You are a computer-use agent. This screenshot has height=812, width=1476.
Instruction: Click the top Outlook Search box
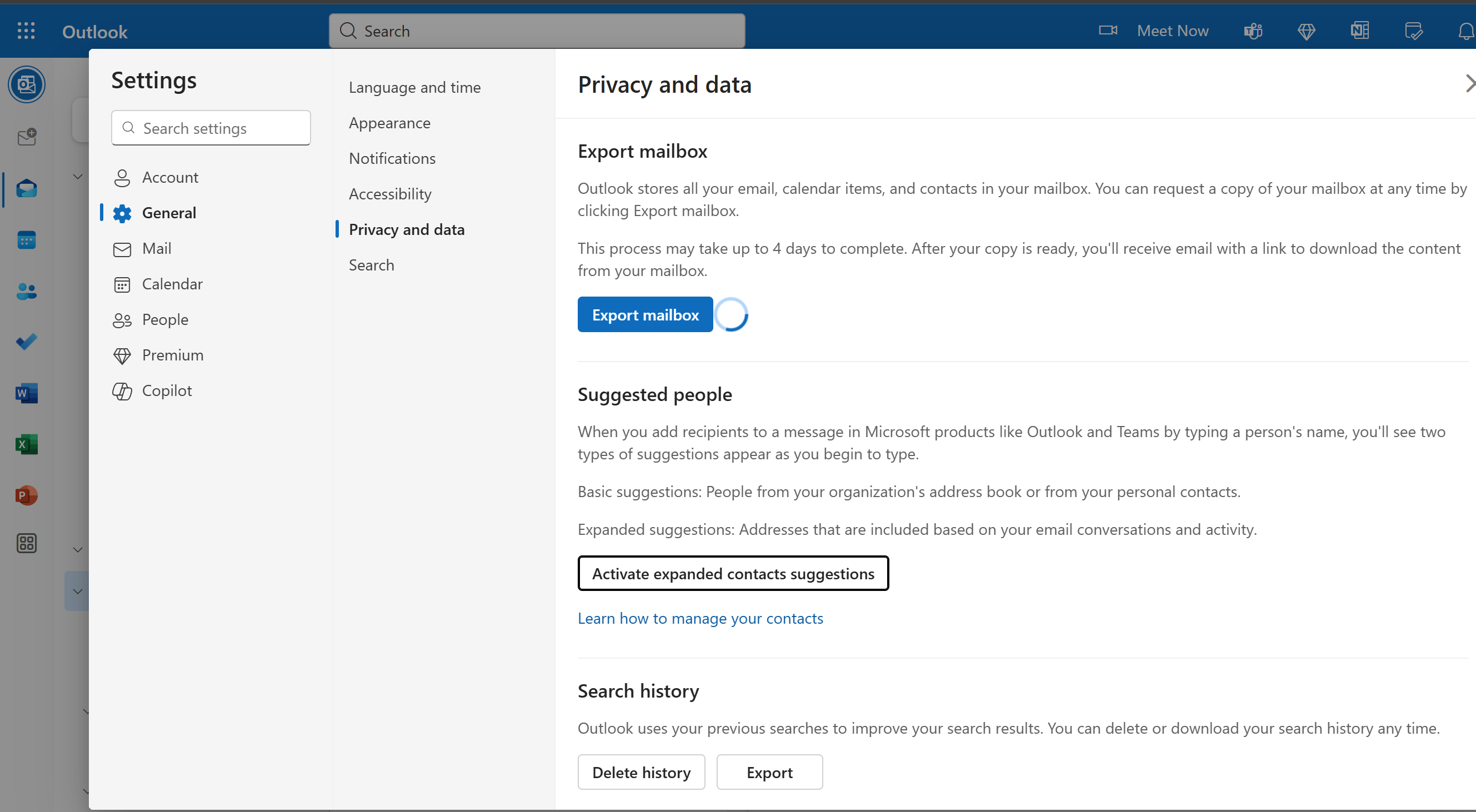pos(537,31)
